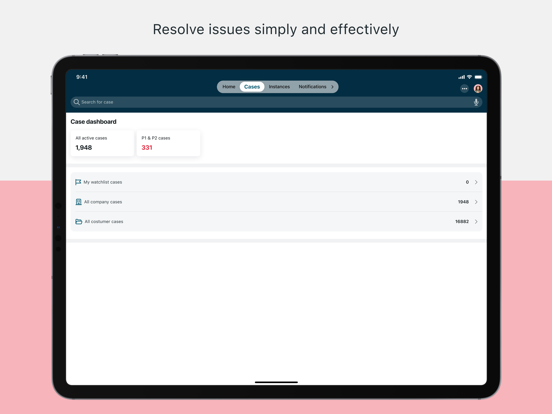Open All company cases row
The image size is (552, 414).
(276, 202)
